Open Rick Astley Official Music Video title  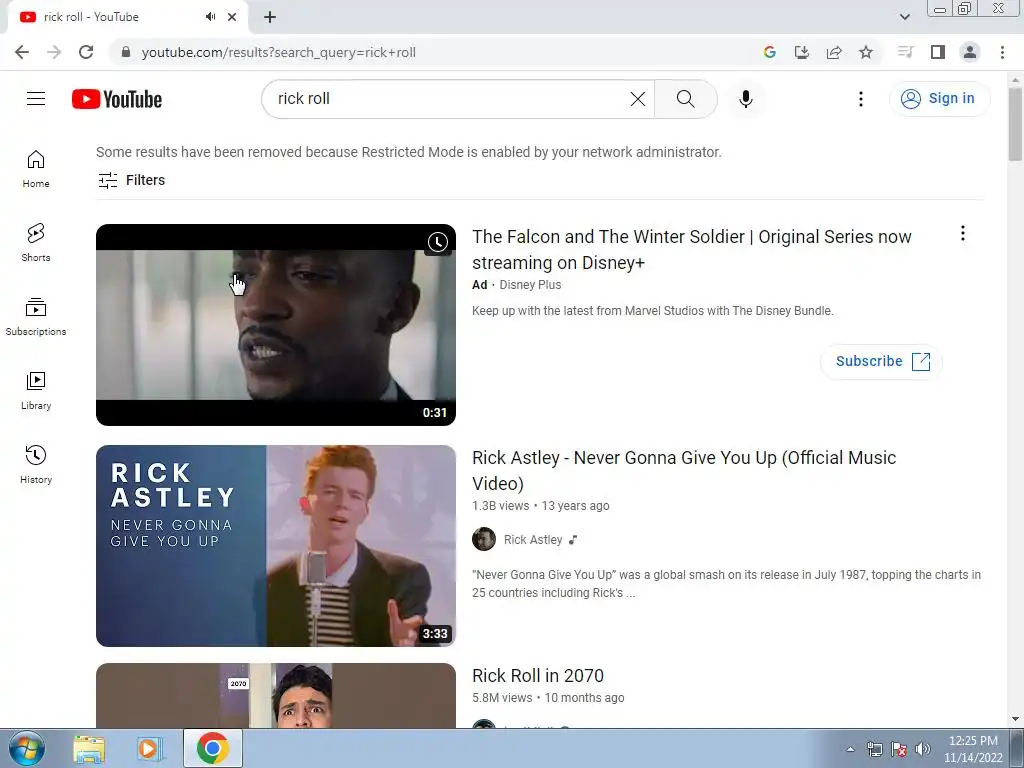(x=684, y=470)
